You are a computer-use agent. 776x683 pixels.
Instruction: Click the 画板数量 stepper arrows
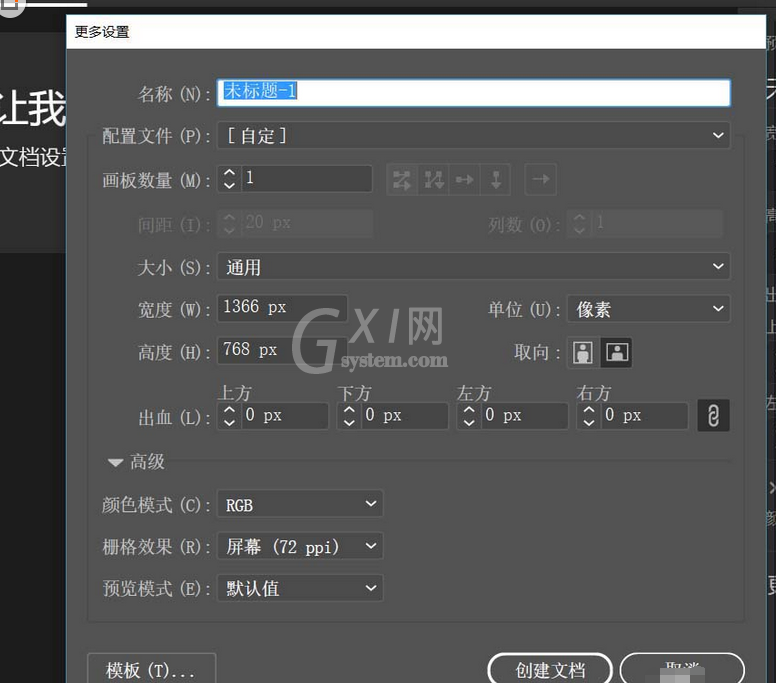(229, 179)
